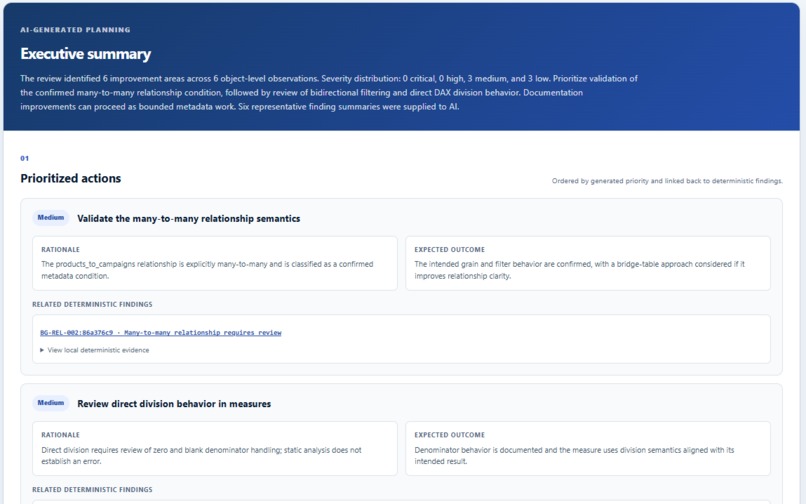
Task: Click the RATIONALE label in direct division card
Action: click(x=60, y=435)
